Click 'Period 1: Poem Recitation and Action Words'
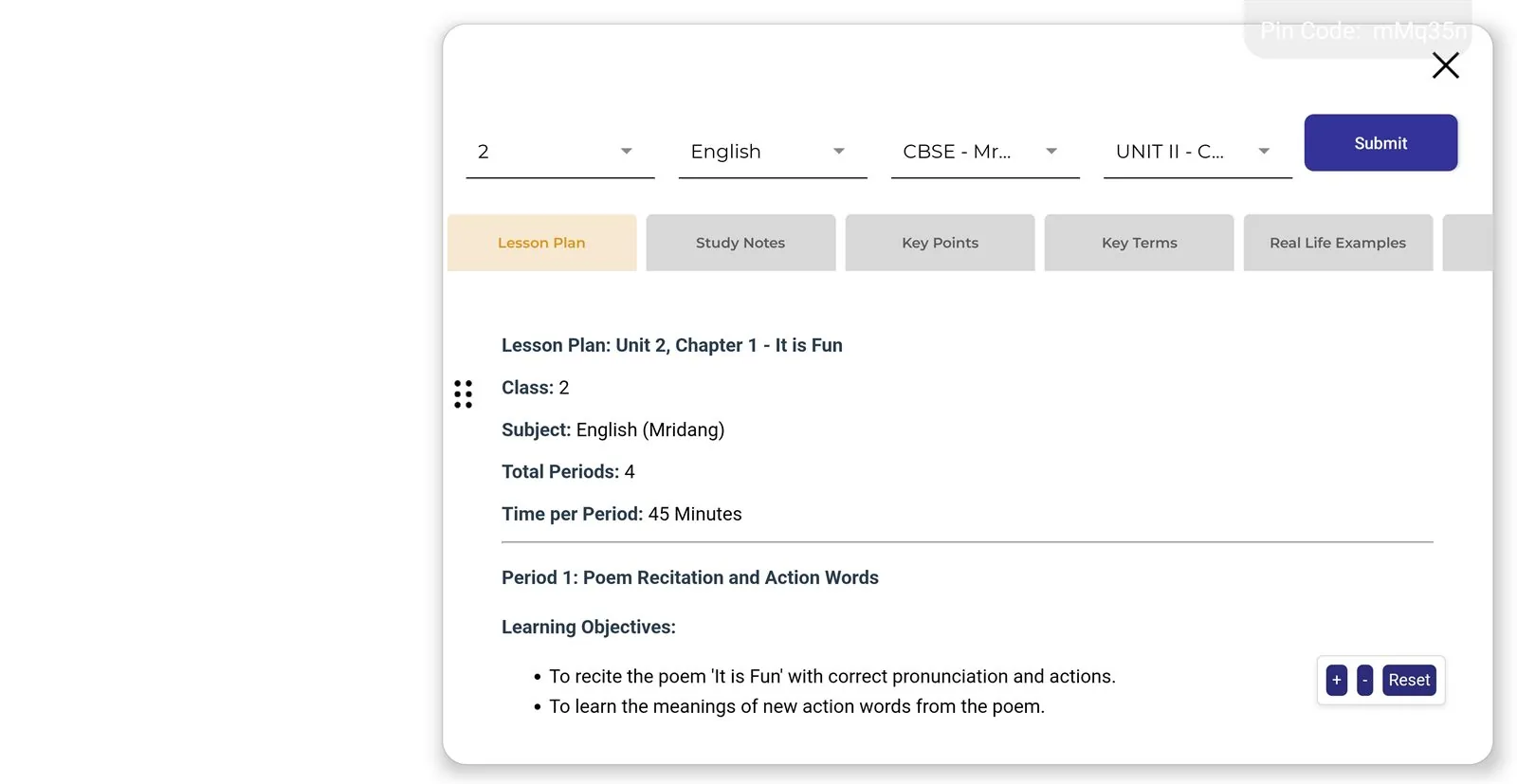Viewport: 1517px width, 784px height. tap(690, 577)
